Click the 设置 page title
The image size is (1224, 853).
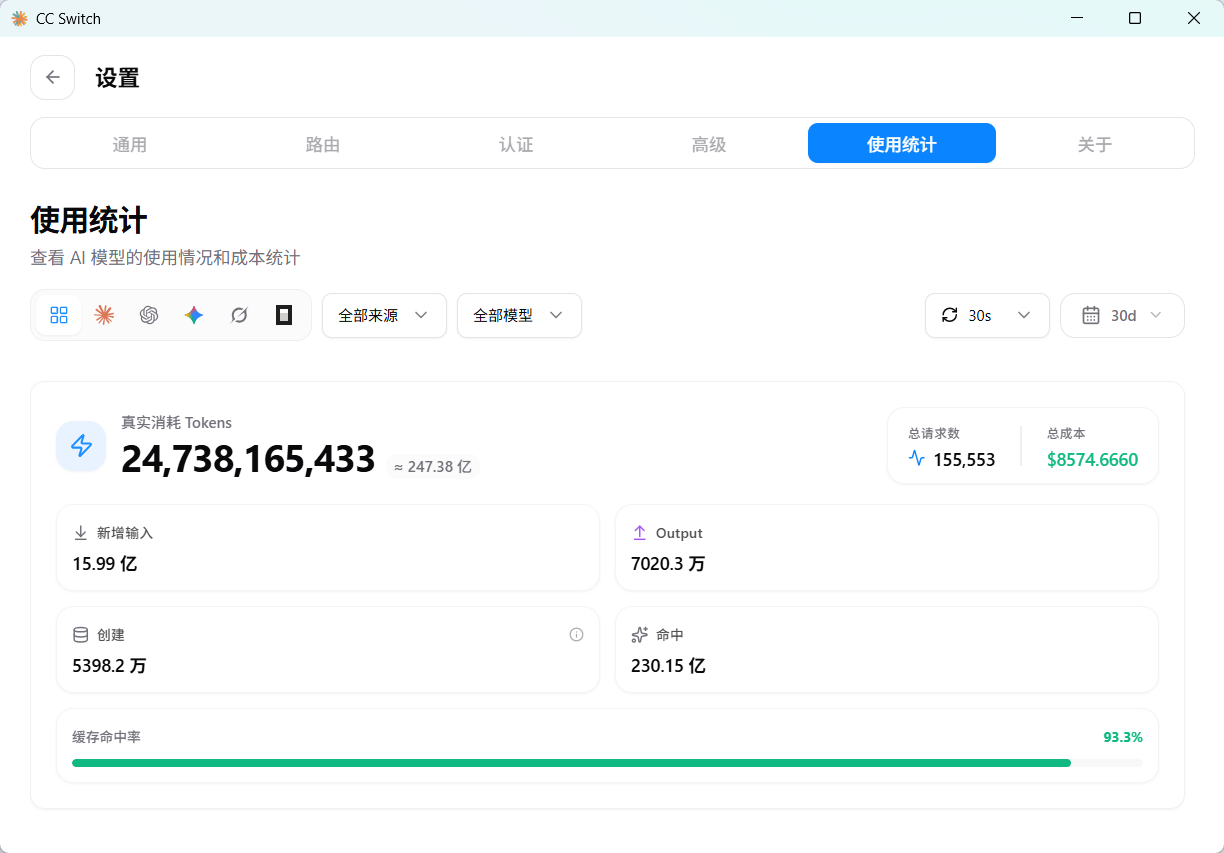[x=117, y=78]
